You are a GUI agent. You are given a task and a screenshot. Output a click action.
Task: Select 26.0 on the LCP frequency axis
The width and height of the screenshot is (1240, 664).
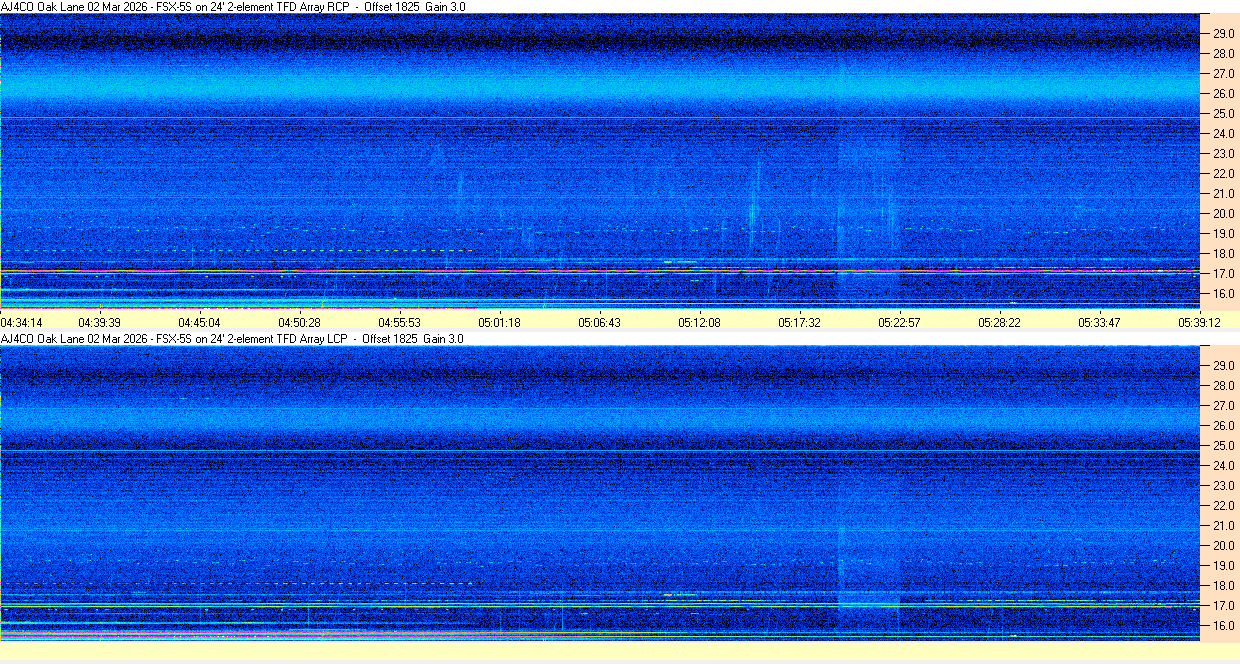1224,426
